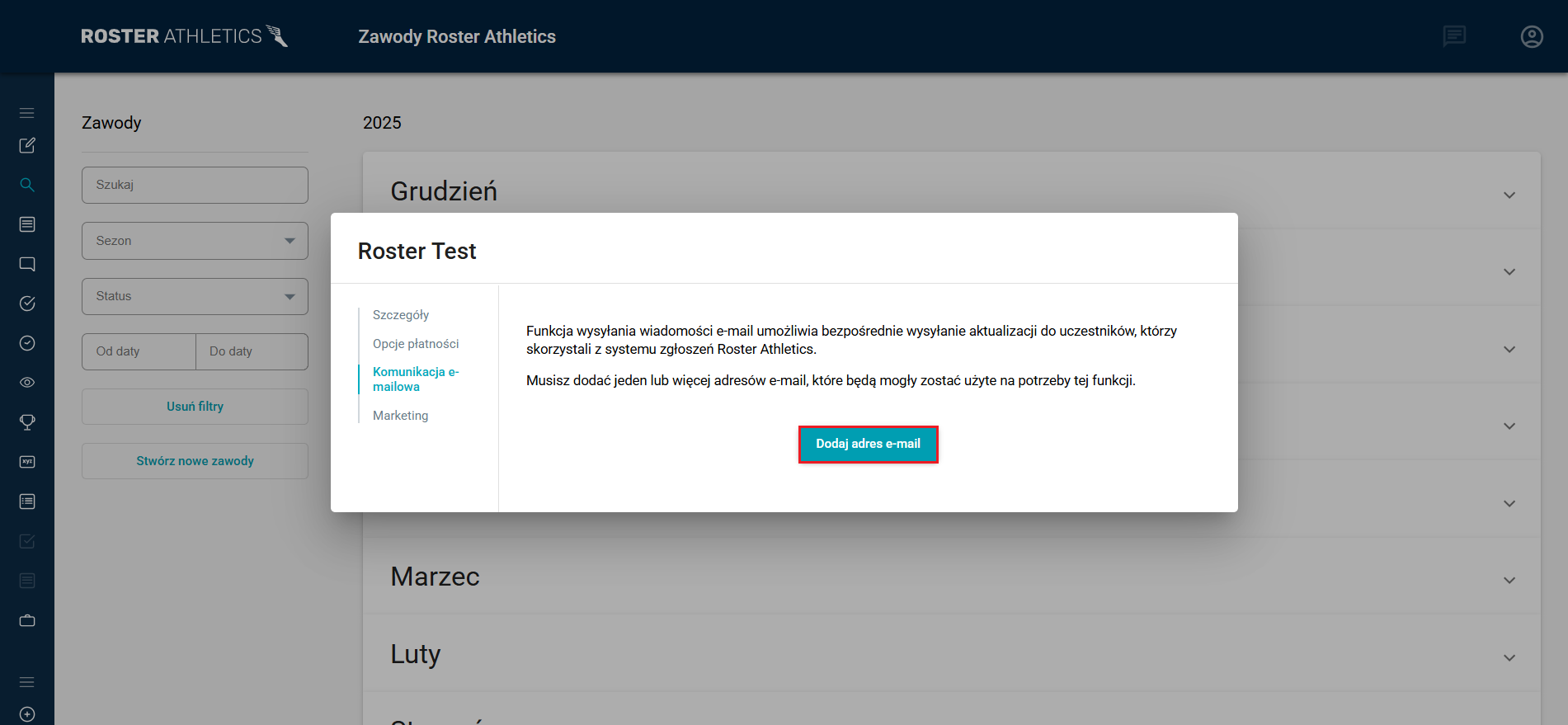Screen dimensions: 1568x725
Task: Open the Sezon dropdown
Action: (x=195, y=241)
